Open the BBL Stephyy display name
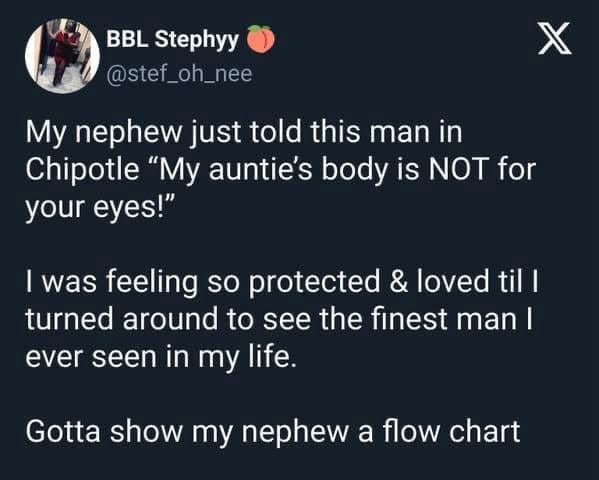Image resolution: width=599 pixels, height=480 pixels. click(173, 39)
